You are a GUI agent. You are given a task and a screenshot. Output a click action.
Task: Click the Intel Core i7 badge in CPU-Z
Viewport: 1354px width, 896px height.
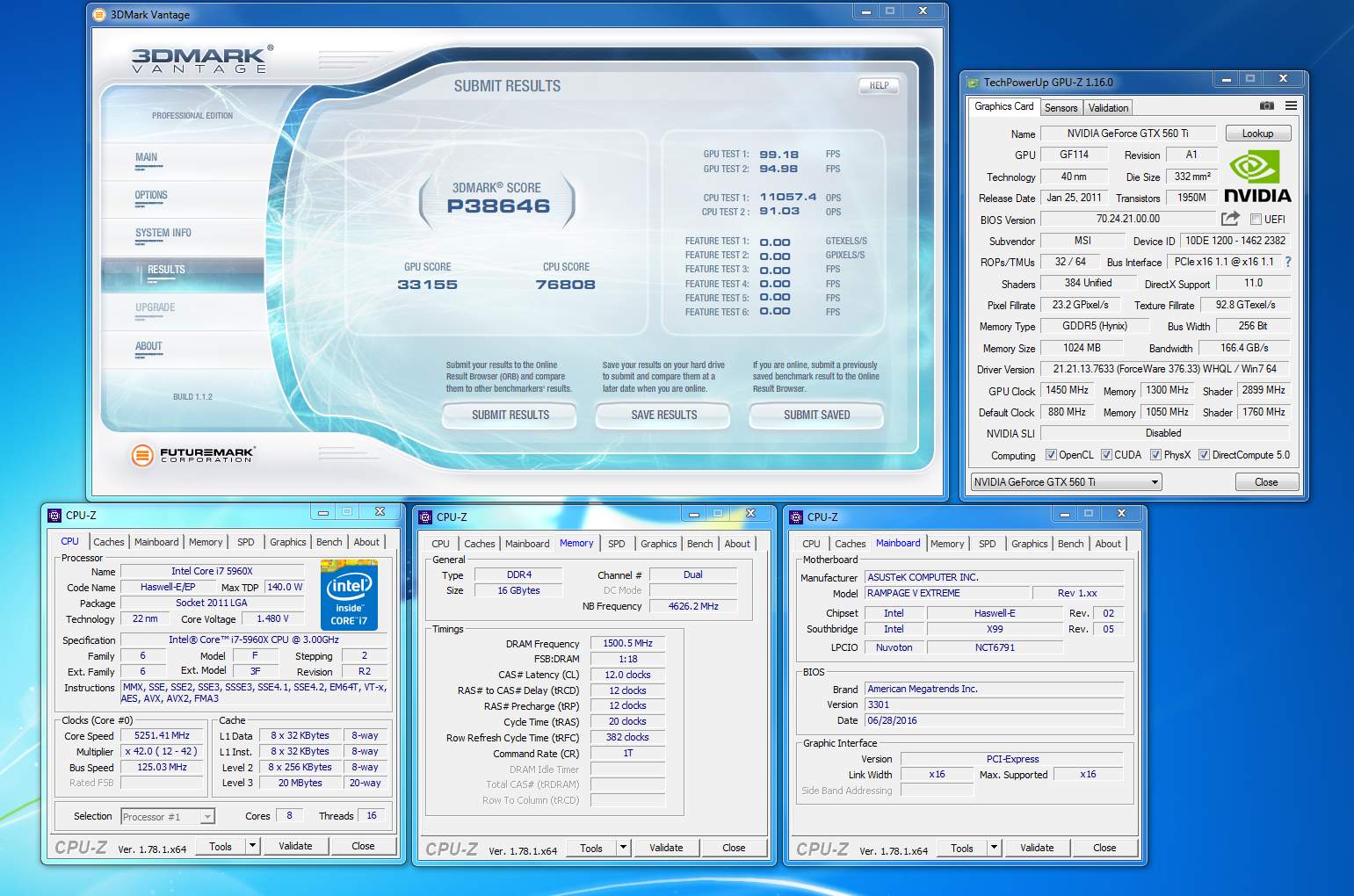tap(350, 595)
